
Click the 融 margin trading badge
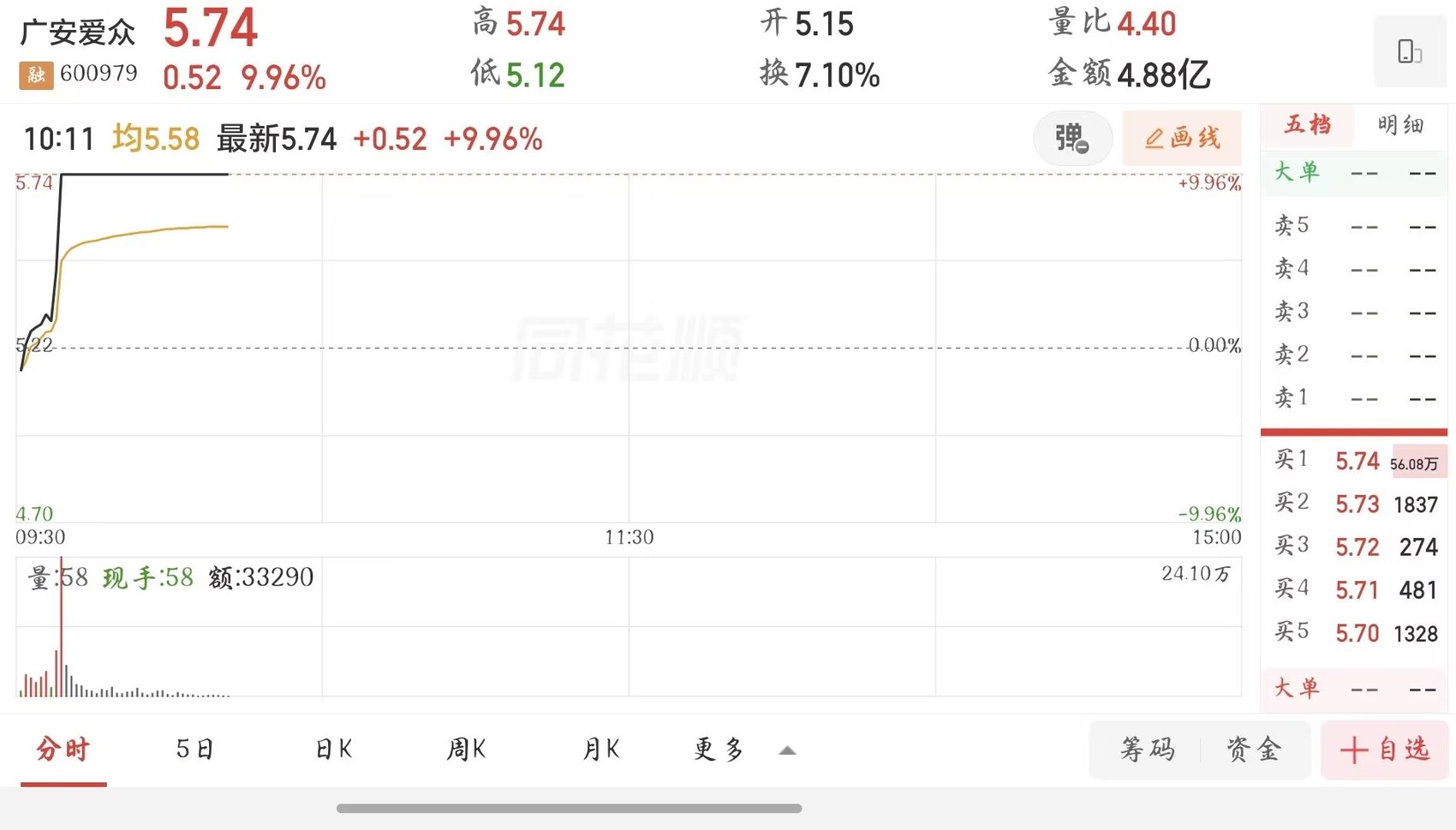[x=36, y=75]
